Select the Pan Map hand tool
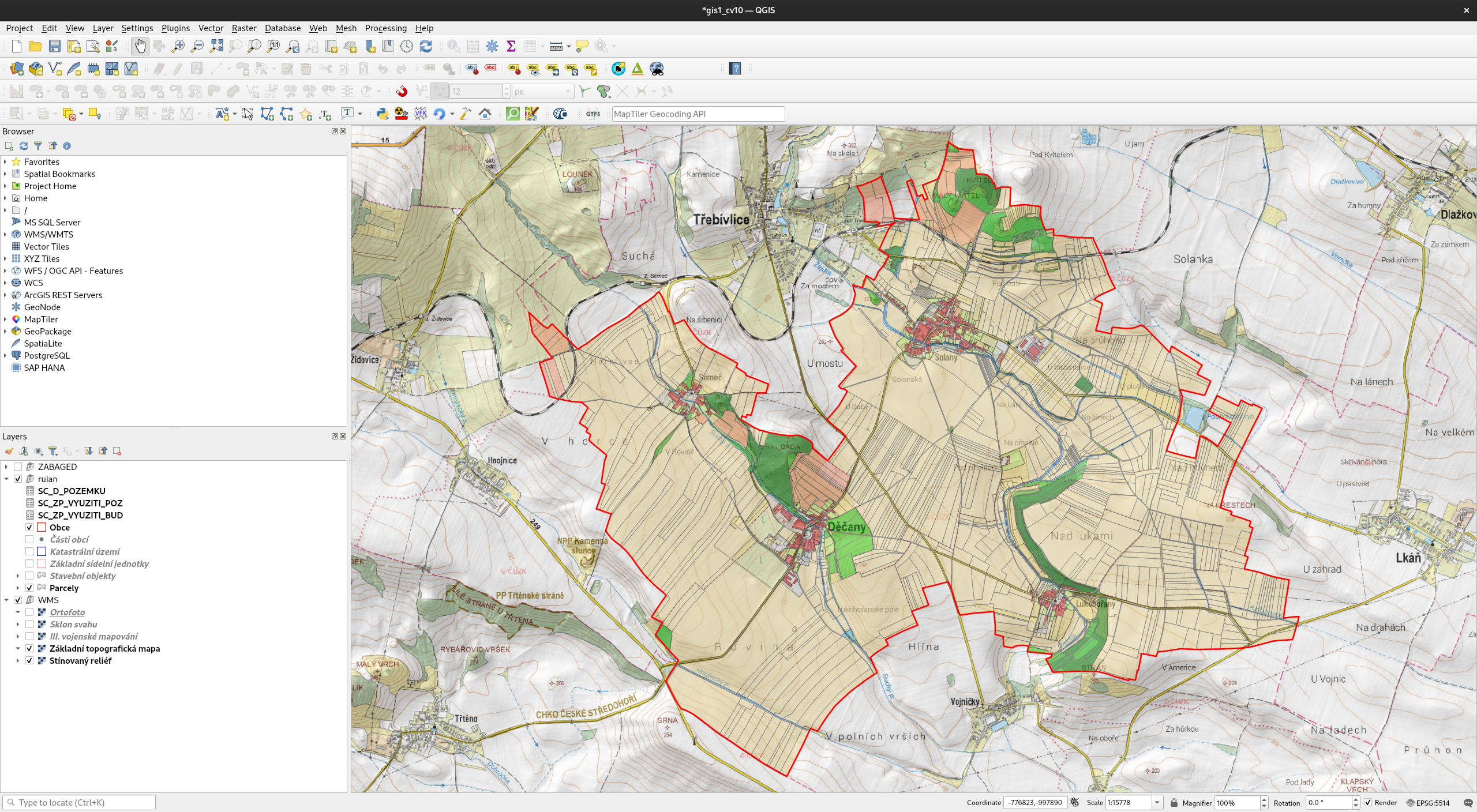Screen dimensions: 1477x812 pos(140,46)
